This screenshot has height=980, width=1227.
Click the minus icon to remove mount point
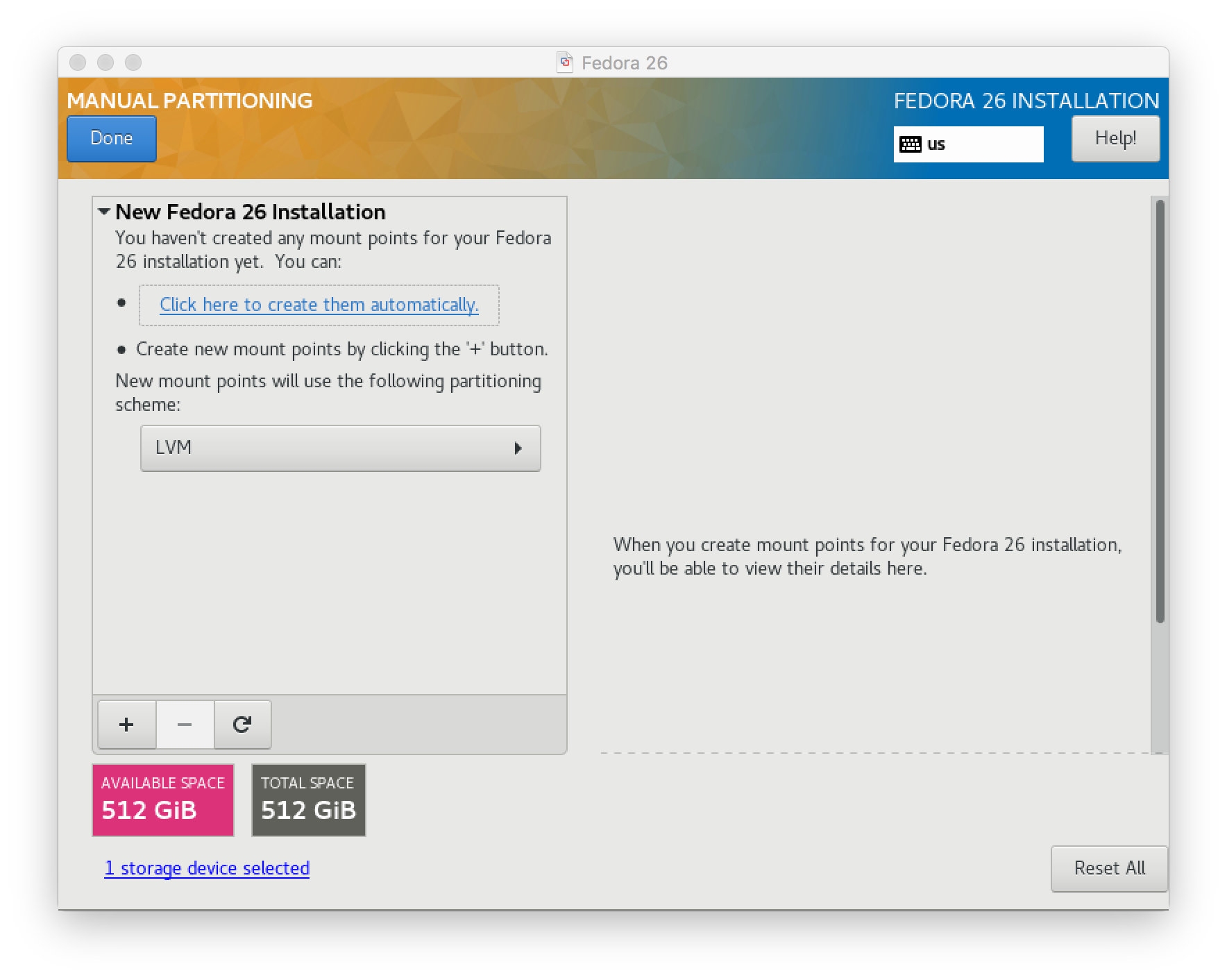pyautogui.click(x=185, y=725)
